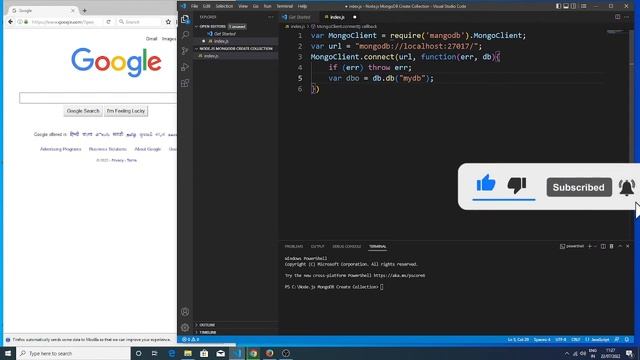Click the Google search input field
The image size is (640, 360).
pyautogui.click(x=98, y=98)
